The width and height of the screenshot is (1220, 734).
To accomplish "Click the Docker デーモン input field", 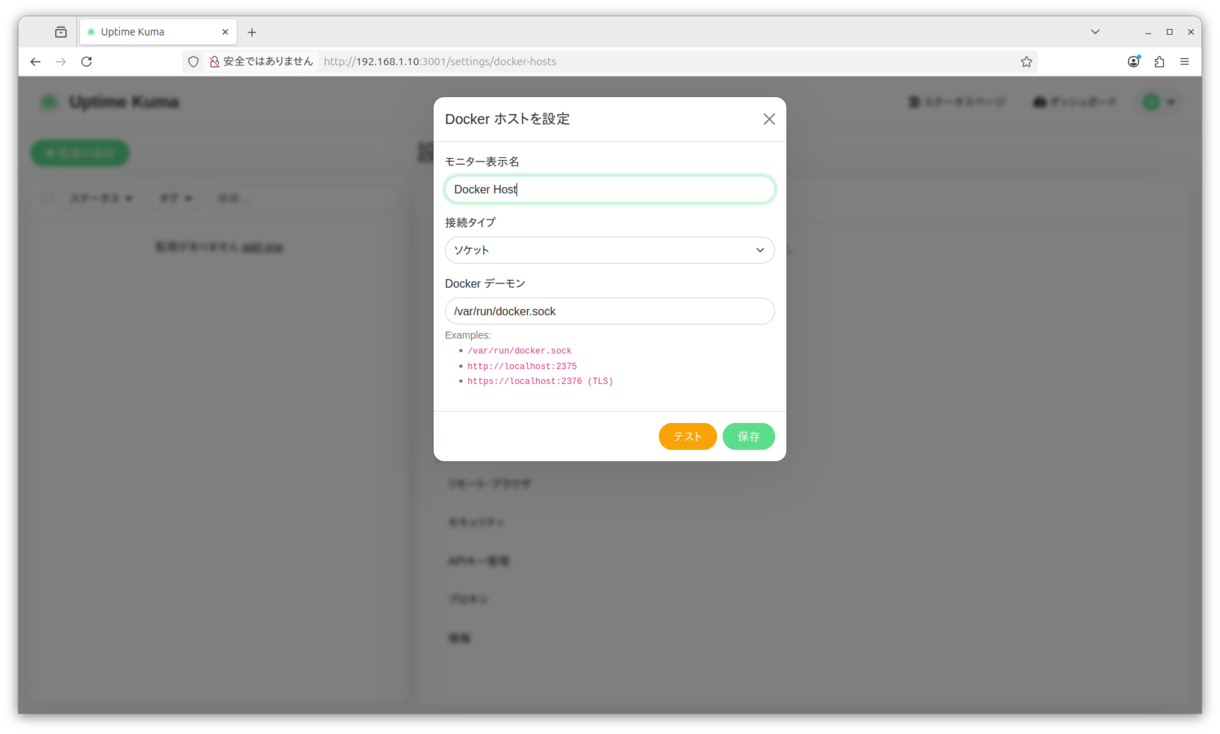I will (609, 311).
